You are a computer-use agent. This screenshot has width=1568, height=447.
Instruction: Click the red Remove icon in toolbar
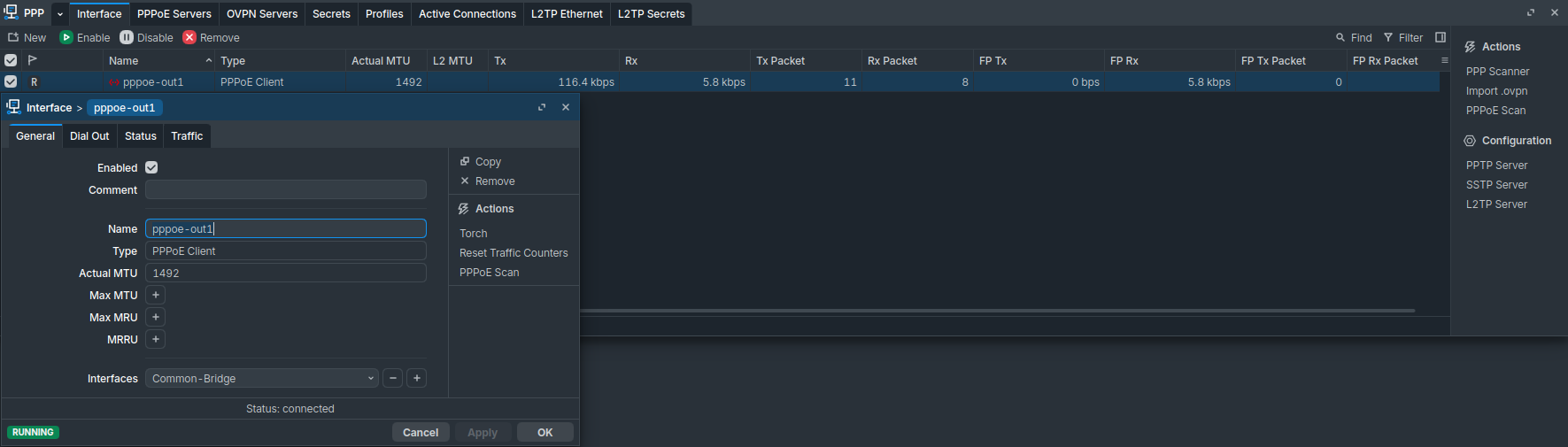189,37
